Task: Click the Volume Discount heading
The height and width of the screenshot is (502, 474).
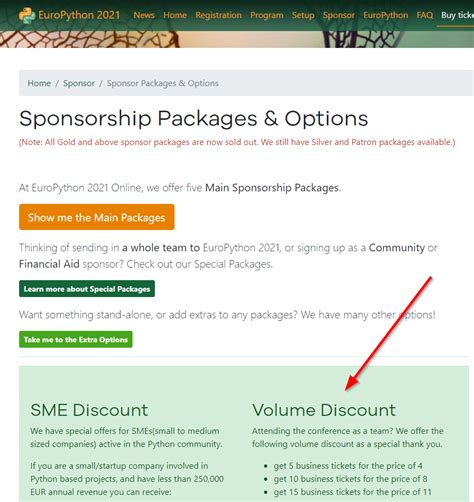Action: [x=324, y=410]
